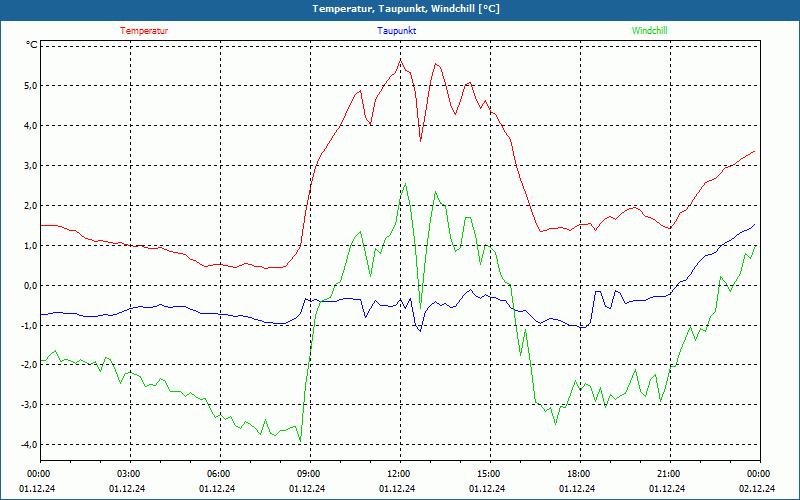800x500 pixels.
Task: Click the '21:00' time label
Action: [670, 474]
